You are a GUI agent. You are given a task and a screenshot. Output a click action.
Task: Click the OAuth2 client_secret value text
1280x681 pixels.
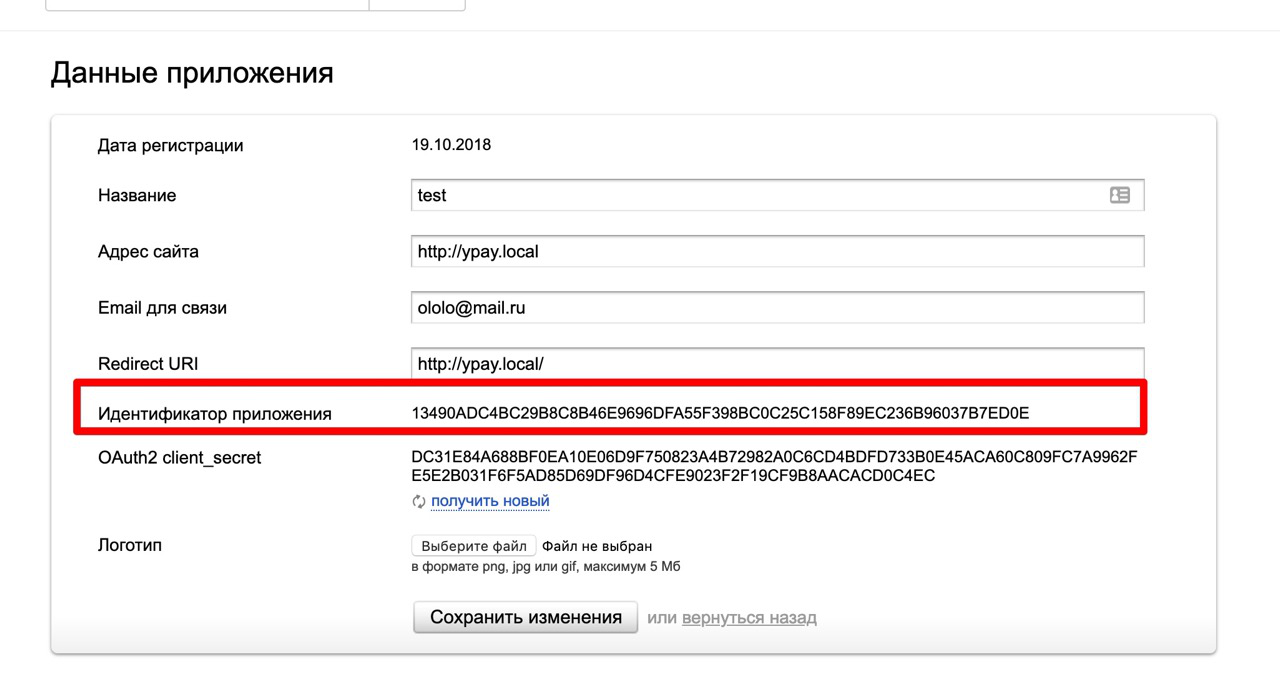click(775, 467)
